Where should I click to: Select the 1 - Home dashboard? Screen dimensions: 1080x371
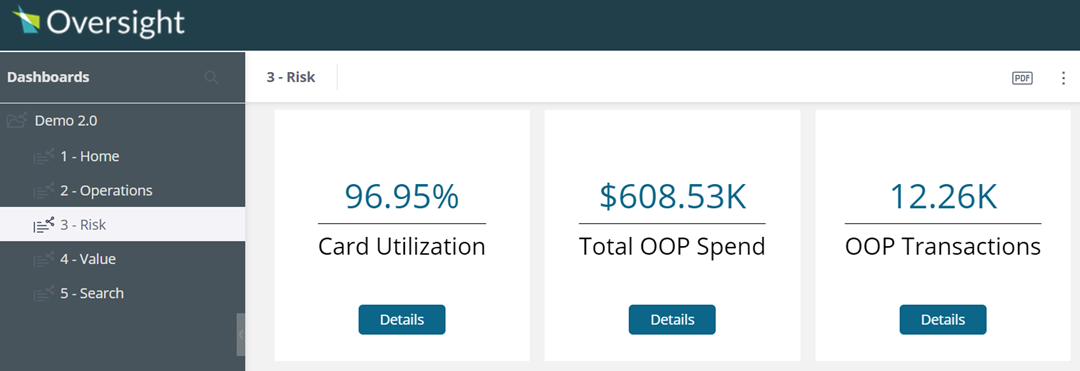(123, 156)
